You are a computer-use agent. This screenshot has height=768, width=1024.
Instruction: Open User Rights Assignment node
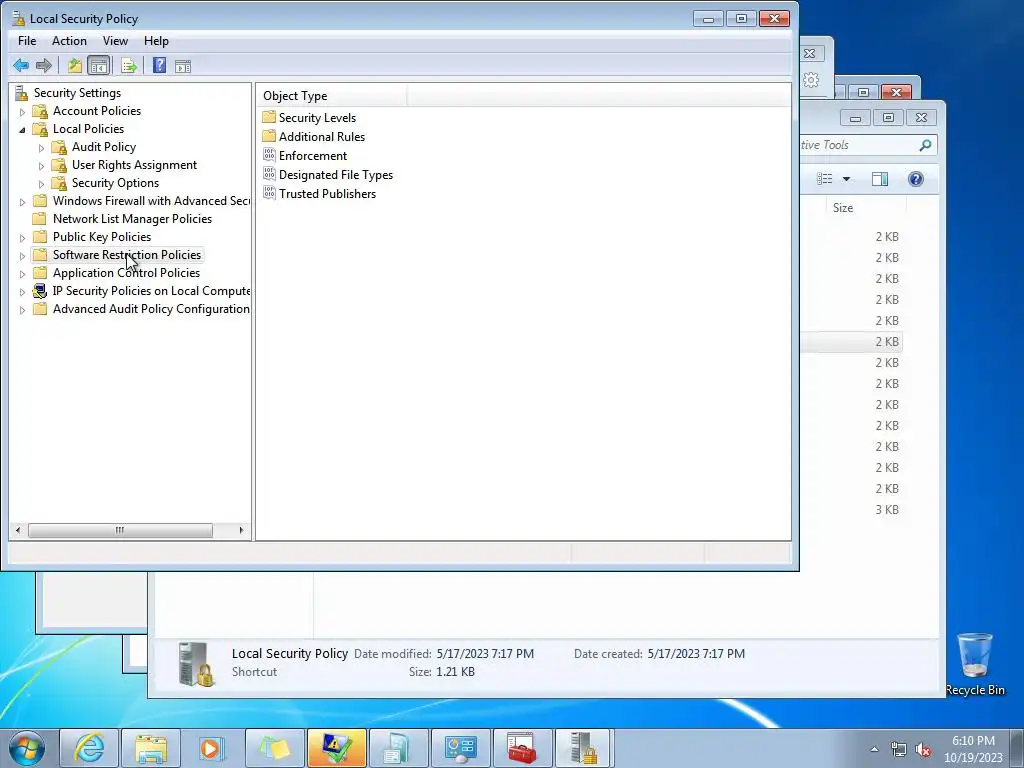click(134, 165)
